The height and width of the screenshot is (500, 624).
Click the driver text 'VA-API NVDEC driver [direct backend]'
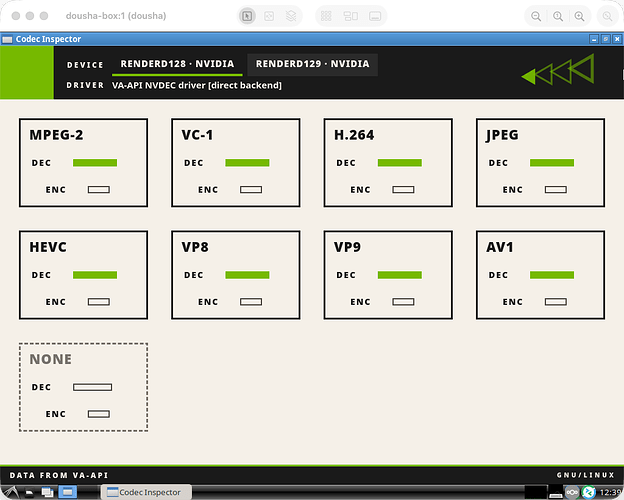point(197,85)
